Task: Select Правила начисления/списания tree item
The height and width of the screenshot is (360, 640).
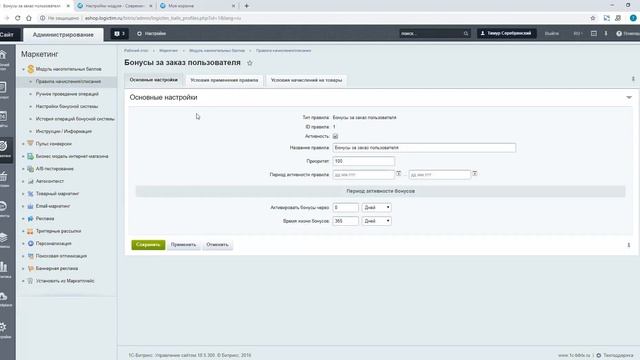Action: [x=68, y=82]
